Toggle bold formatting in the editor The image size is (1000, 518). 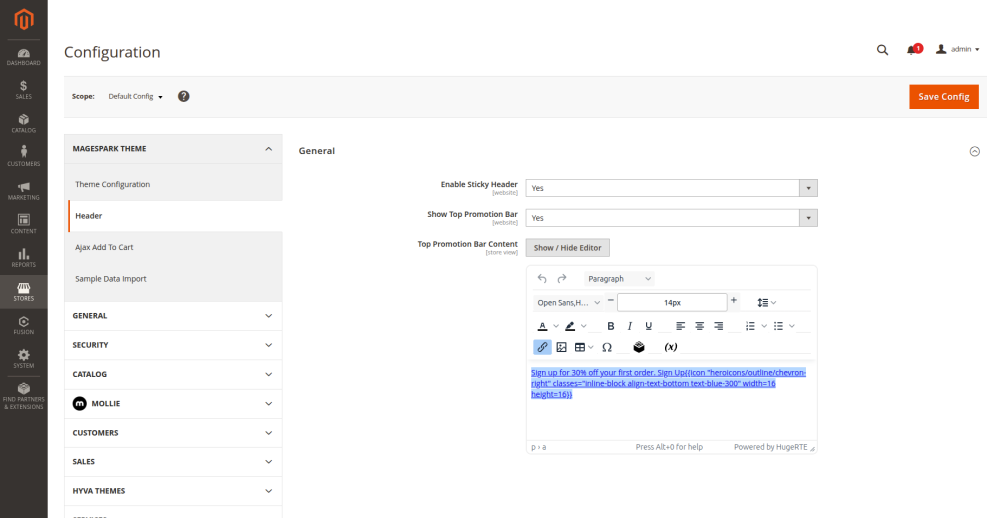(610, 326)
